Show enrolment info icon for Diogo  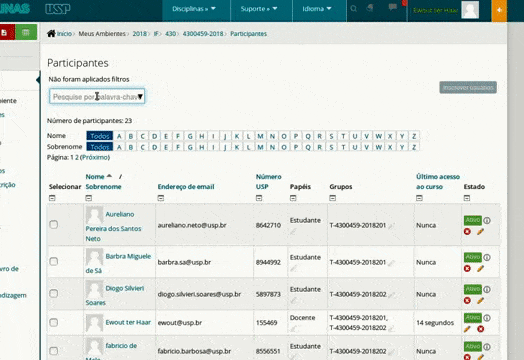click(x=487, y=289)
